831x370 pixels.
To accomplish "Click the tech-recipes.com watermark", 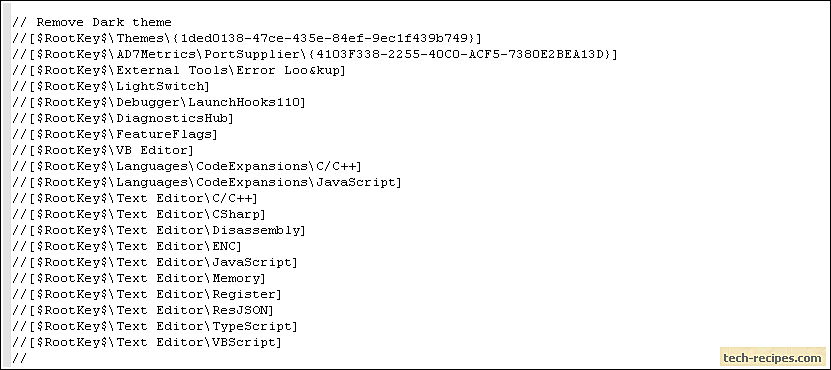I will pos(773,357).
